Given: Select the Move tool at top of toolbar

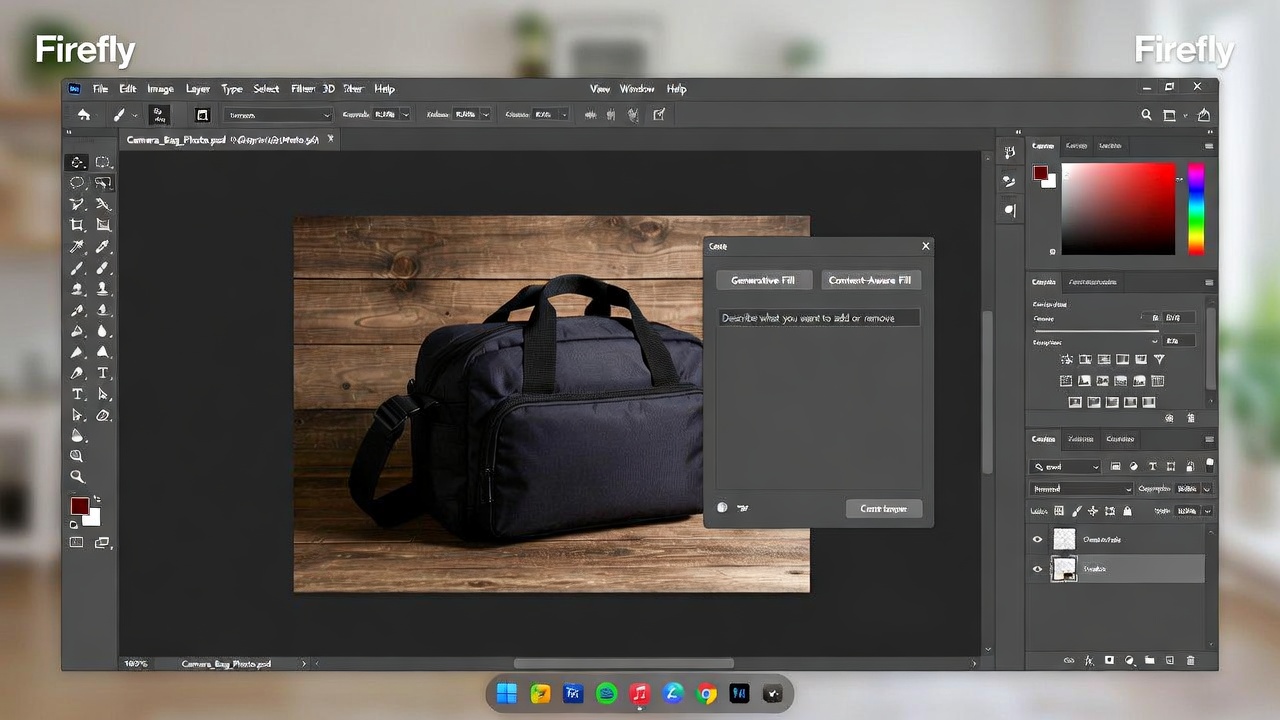Looking at the screenshot, I should [x=78, y=160].
